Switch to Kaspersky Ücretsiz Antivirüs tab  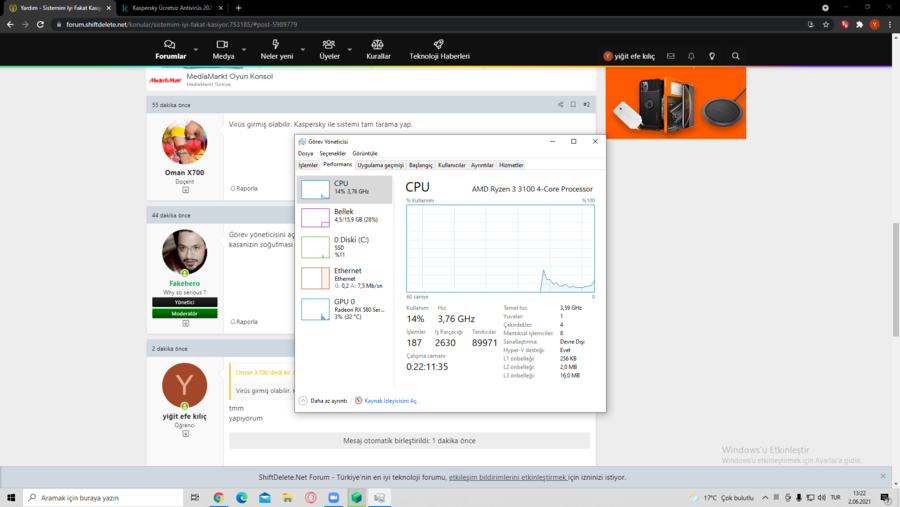172,8
